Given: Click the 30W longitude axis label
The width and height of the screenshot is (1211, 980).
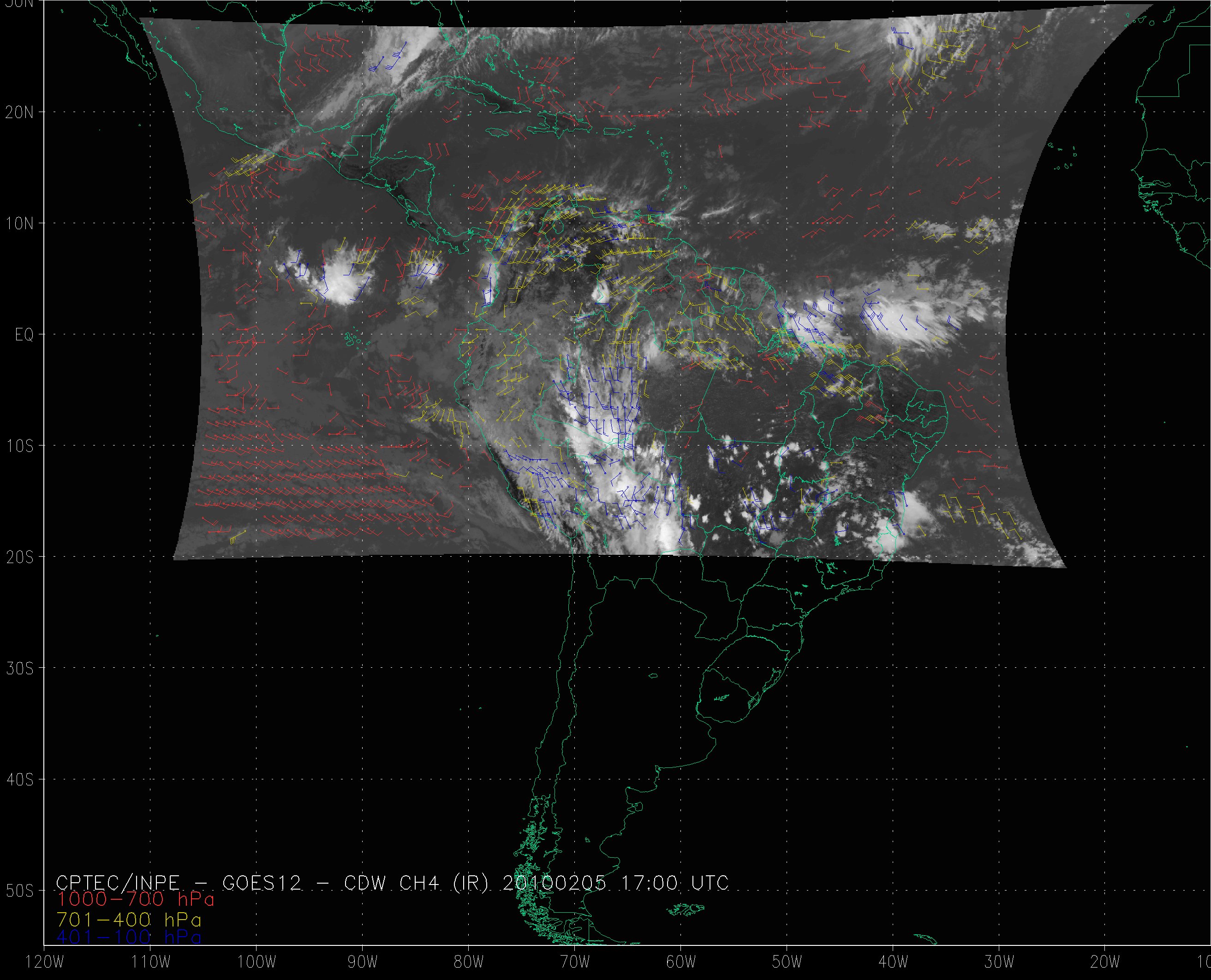Looking at the screenshot, I should tap(999, 962).
